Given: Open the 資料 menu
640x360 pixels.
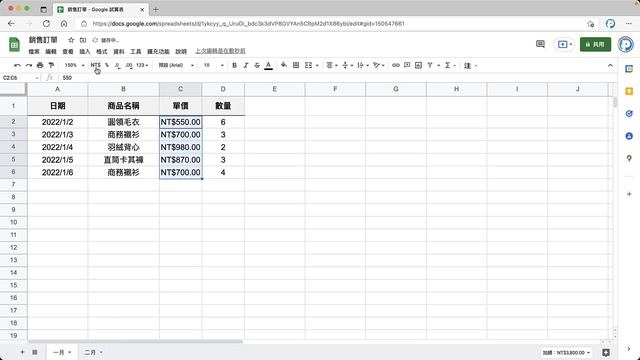Looking at the screenshot, I should click(119, 51).
